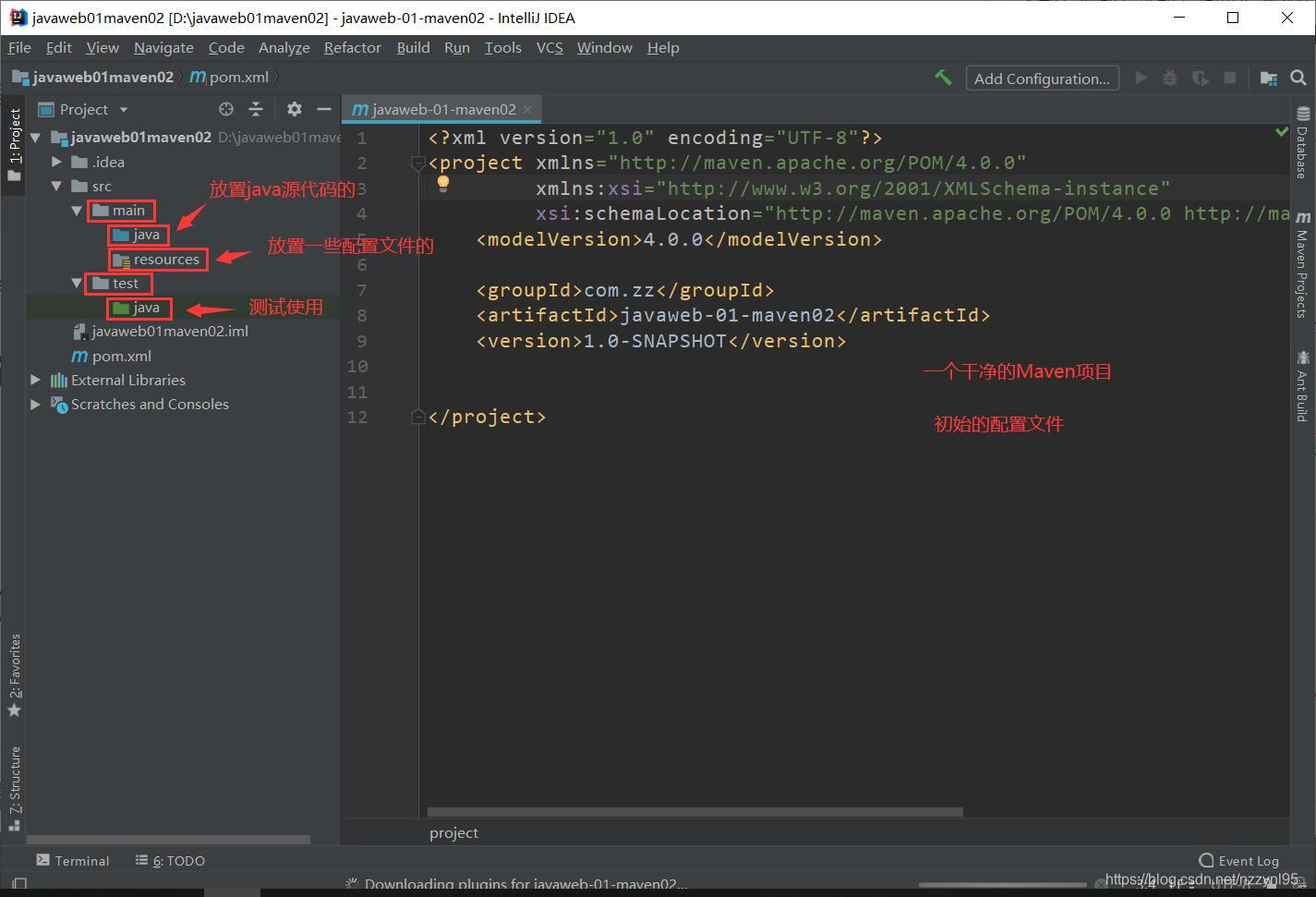Select pom.xml in project tree
This screenshot has width=1316, height=897.
click(112, 356)
